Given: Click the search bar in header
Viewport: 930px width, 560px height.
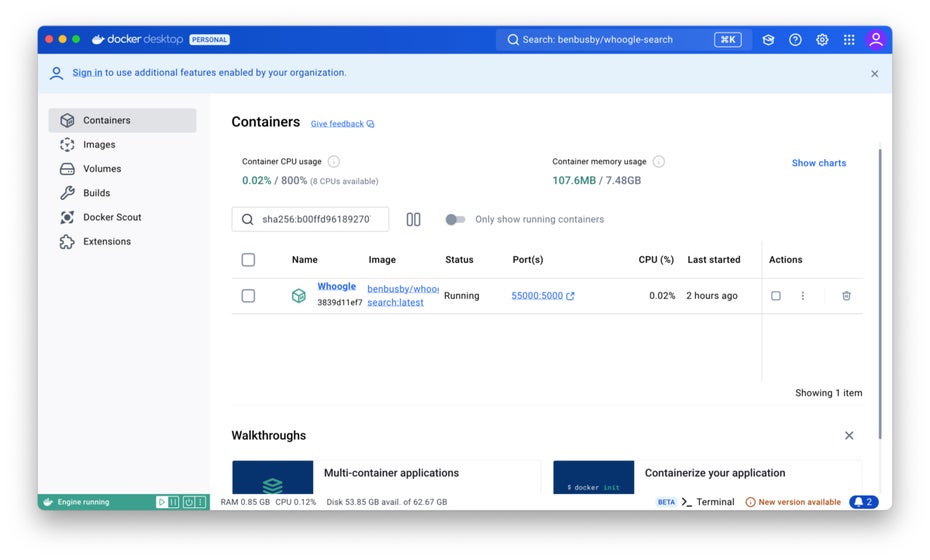Looking at the screenshot, I should (624, 40).
